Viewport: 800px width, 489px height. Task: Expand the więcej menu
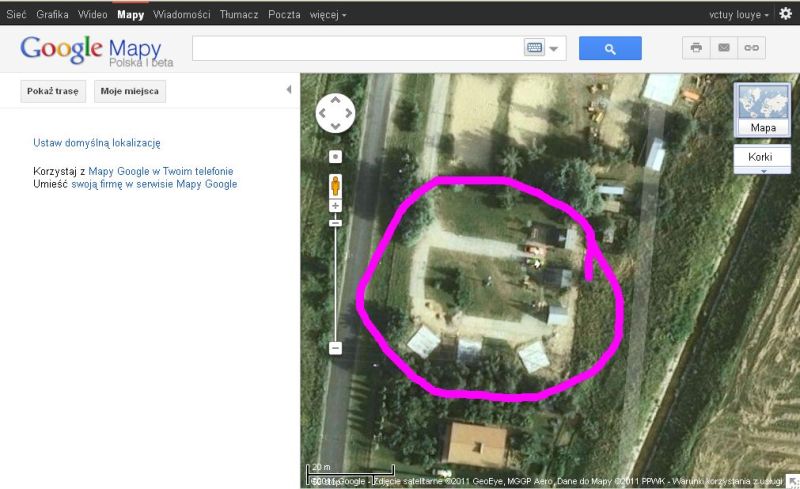click(329, 15)
